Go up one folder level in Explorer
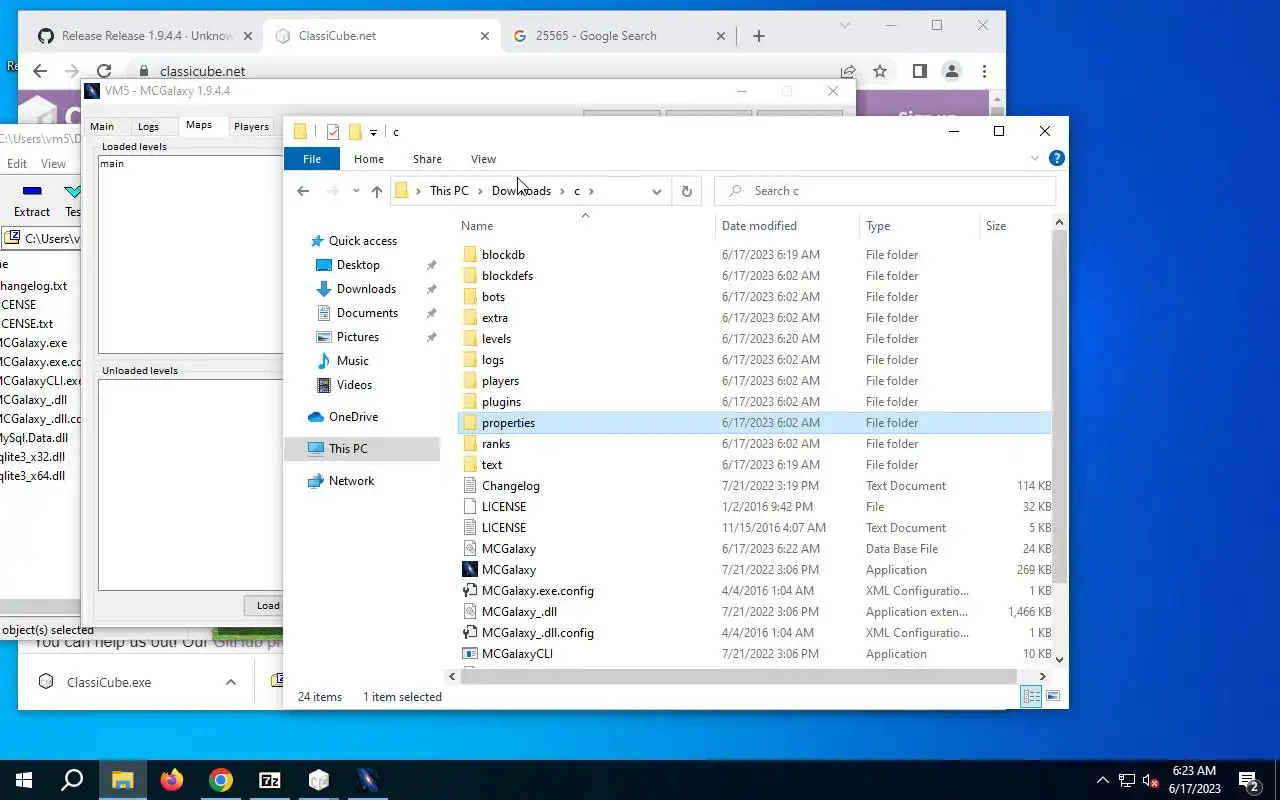Image resolution: width=1280 pixels, height=800 pixels. point(376,191)
